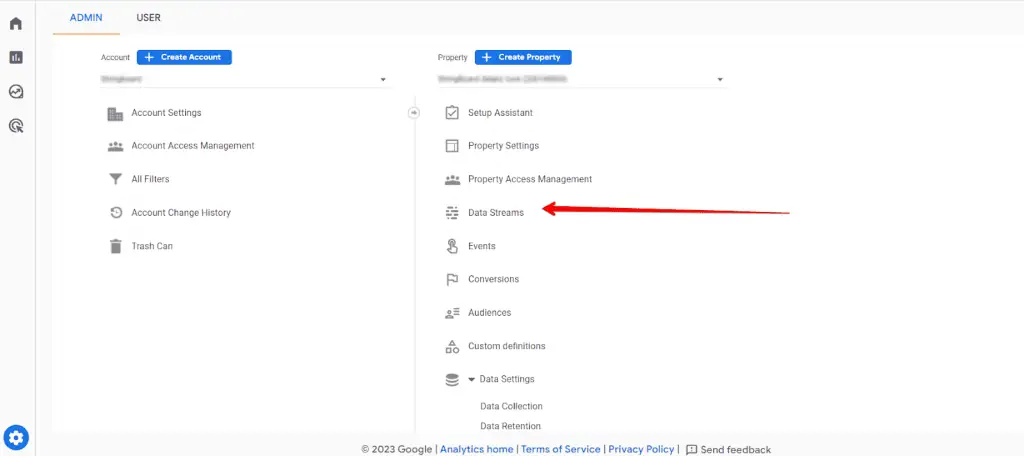This screenshot has width=1024, height=456.
Task: Click the Events touch icon
Action: click(452, 246)
